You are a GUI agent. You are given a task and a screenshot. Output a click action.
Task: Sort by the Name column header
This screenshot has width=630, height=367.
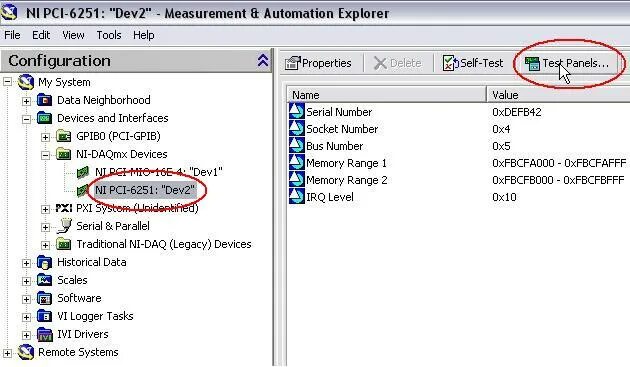(x=387, y=95)
